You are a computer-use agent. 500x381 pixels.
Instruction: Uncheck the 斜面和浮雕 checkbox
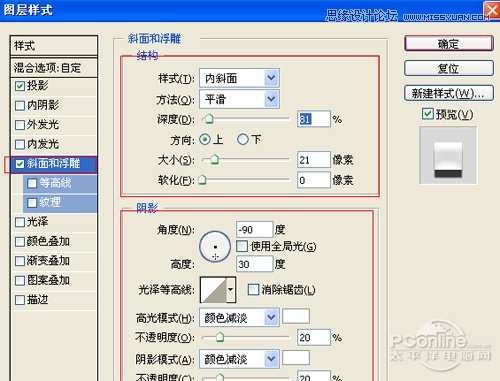click(20, 164)
